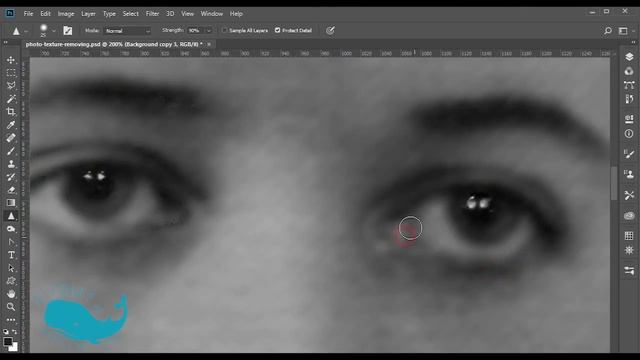Swap foreground and background colors
640x360 pixels.
pos(15,332)
